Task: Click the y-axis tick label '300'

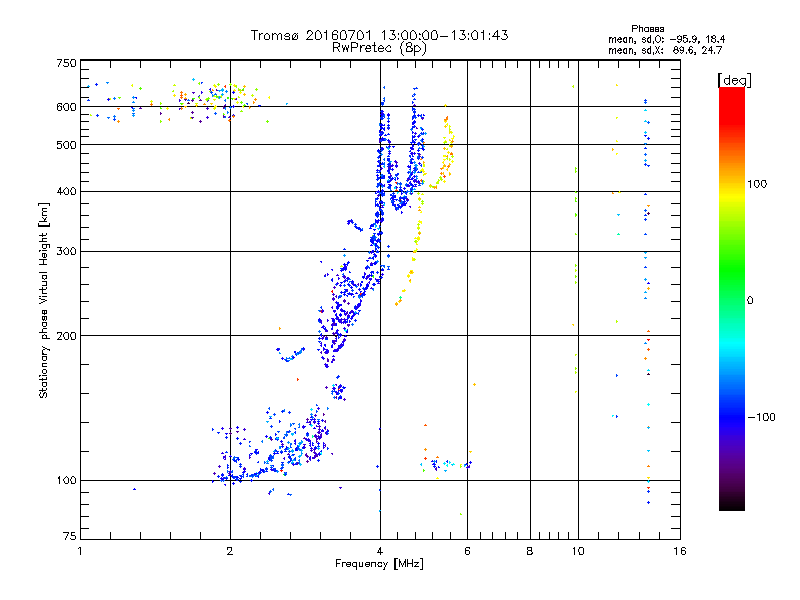Action: pos(66,252)
